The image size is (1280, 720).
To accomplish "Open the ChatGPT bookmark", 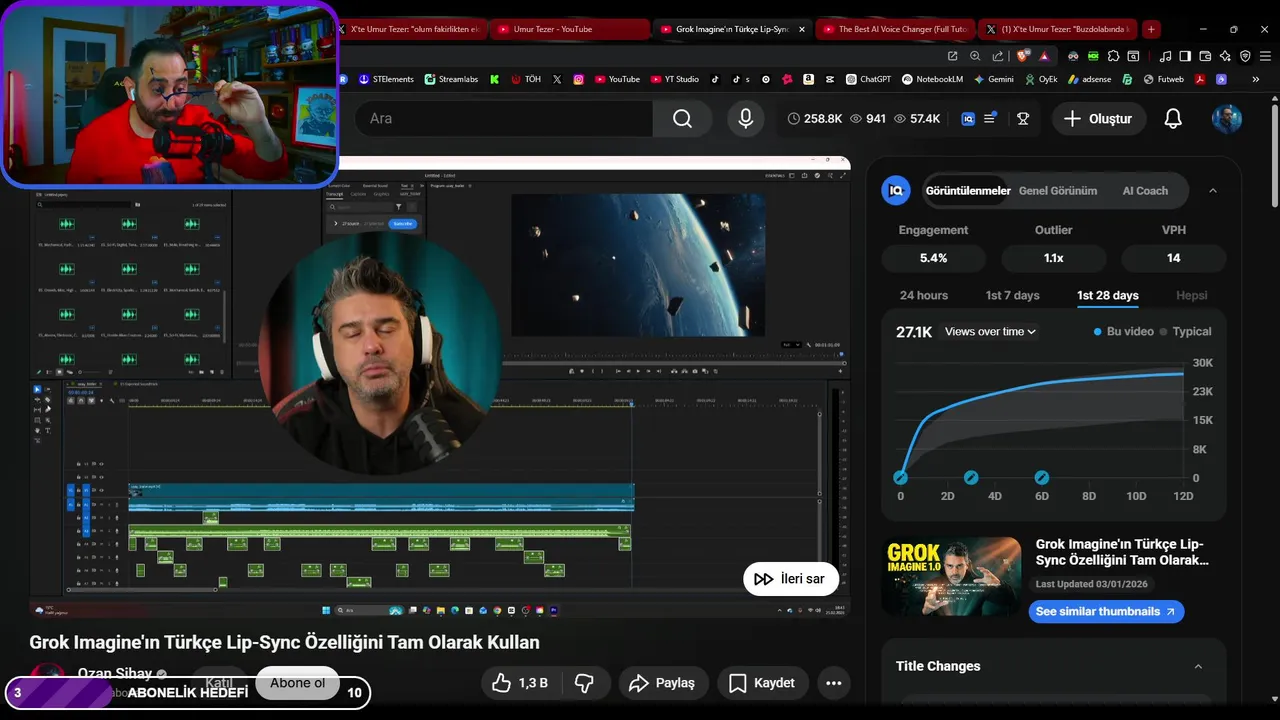I will [x=868, y=79].
